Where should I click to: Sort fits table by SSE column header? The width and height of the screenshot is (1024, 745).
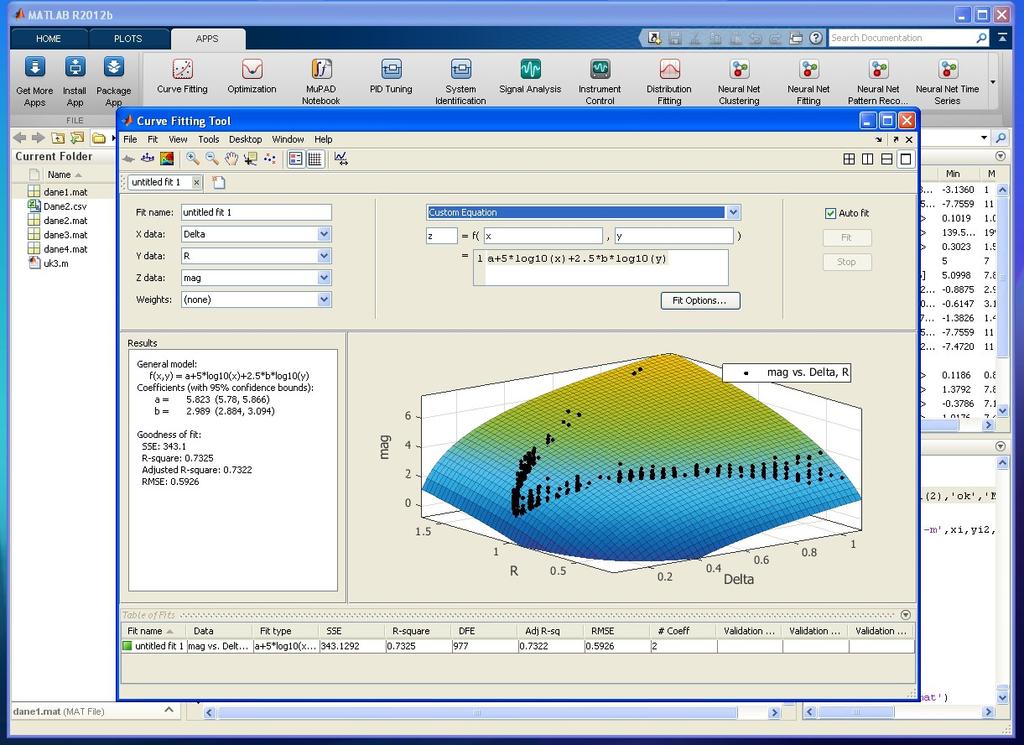[351, 631]
